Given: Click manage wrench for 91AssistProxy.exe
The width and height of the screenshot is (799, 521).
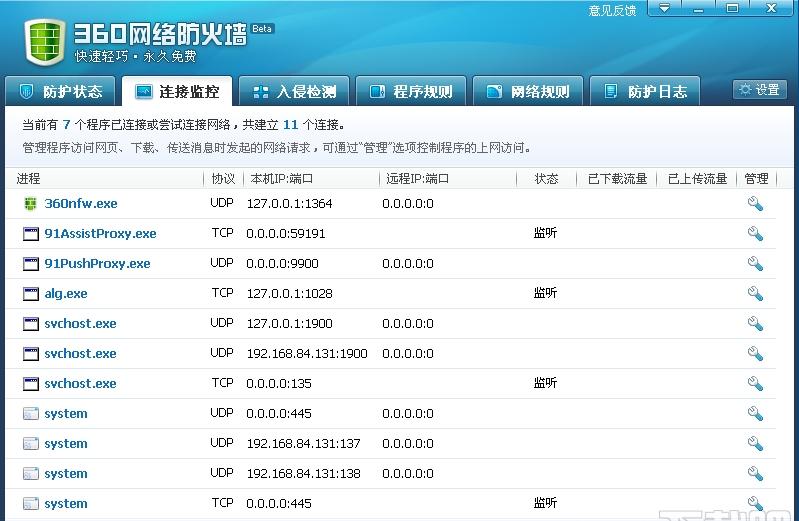Looking at the screenshot, I should click(755, 233).
